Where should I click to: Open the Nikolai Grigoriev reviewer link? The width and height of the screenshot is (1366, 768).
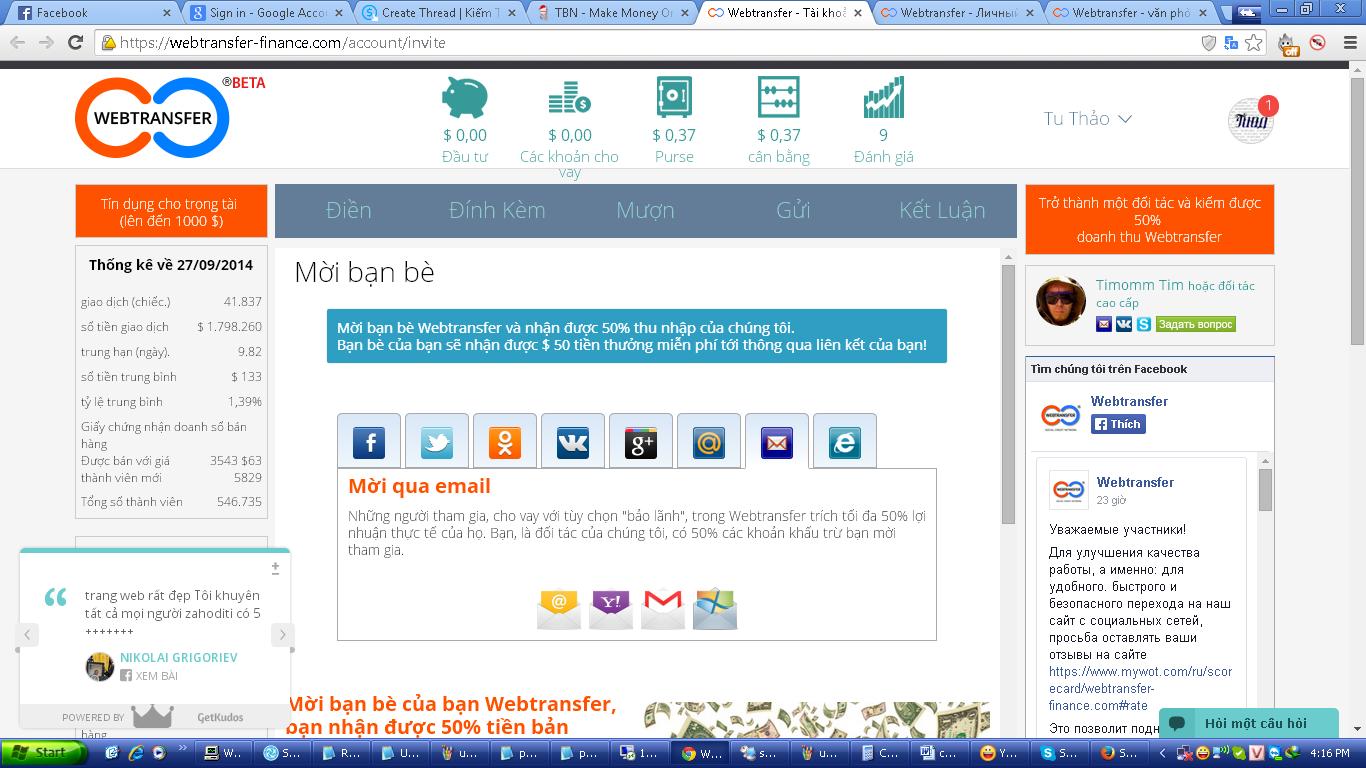179,658
